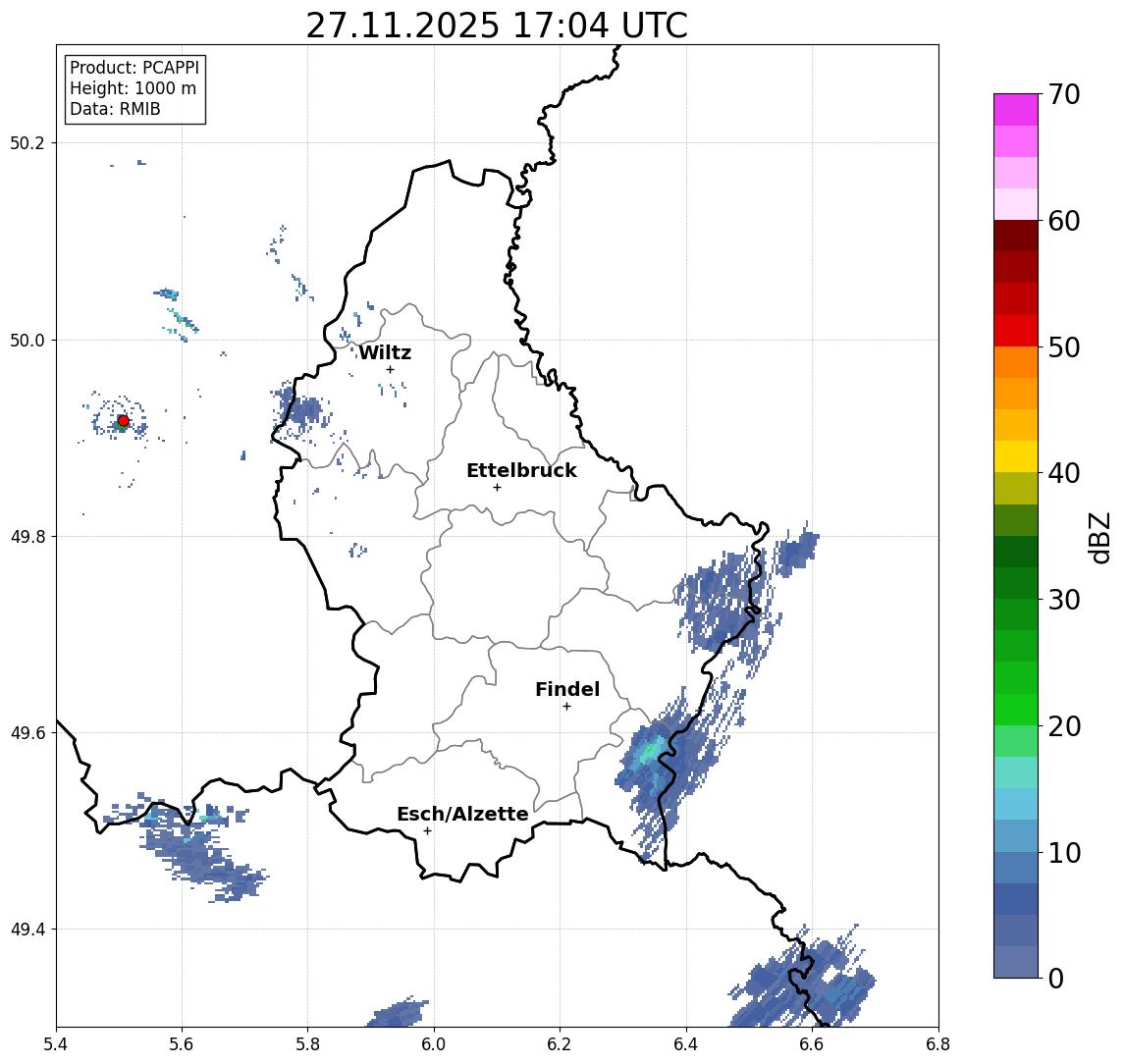
Task: Click the longitude axis label 6.2
Action: [560, 1044]
